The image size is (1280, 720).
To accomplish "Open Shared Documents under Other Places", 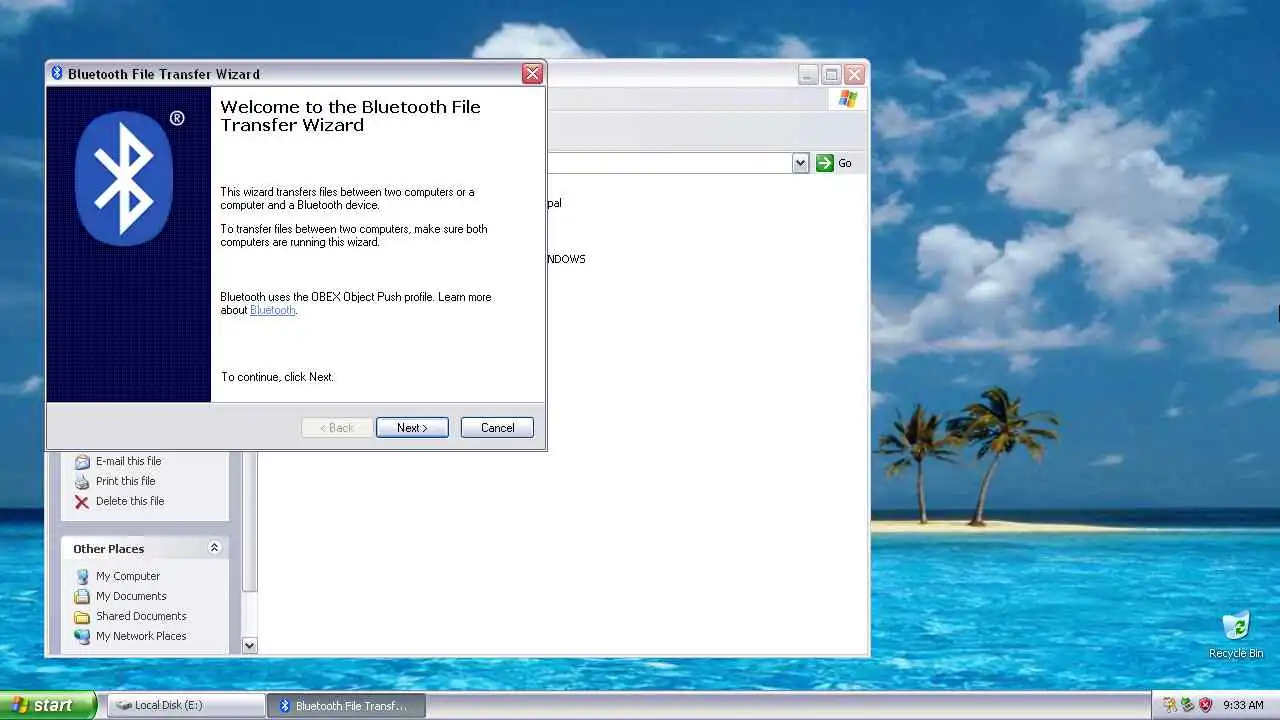I will (141, 616).
